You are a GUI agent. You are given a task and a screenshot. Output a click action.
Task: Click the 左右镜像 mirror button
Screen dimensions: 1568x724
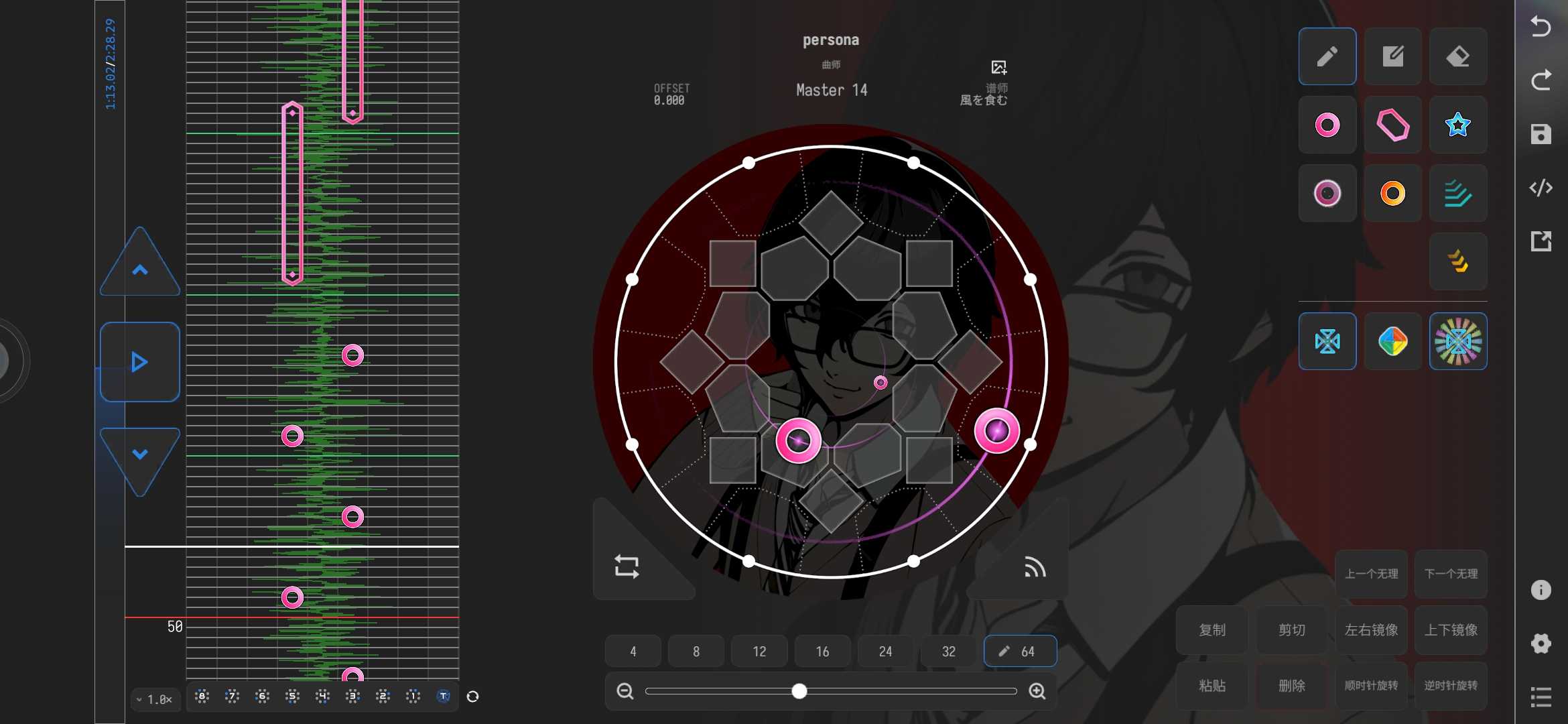[x=1371, y=629]
